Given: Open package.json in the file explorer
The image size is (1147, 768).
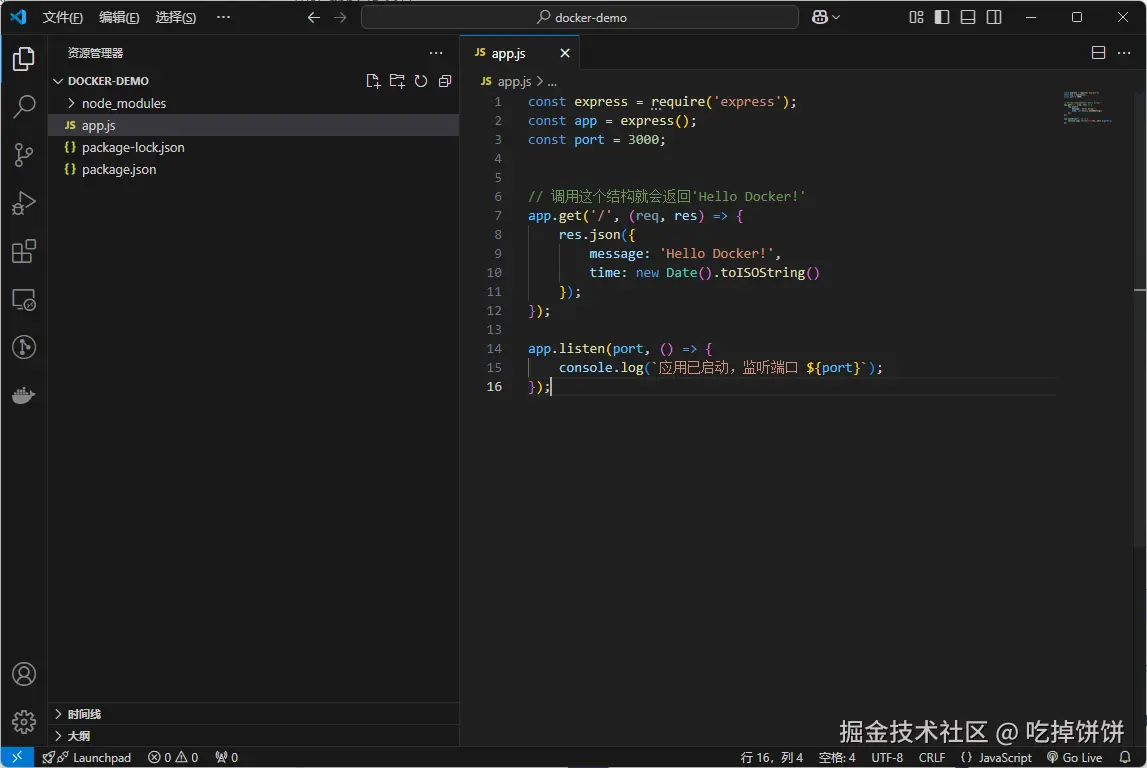Looking at the screenshot, I should 119,169.
